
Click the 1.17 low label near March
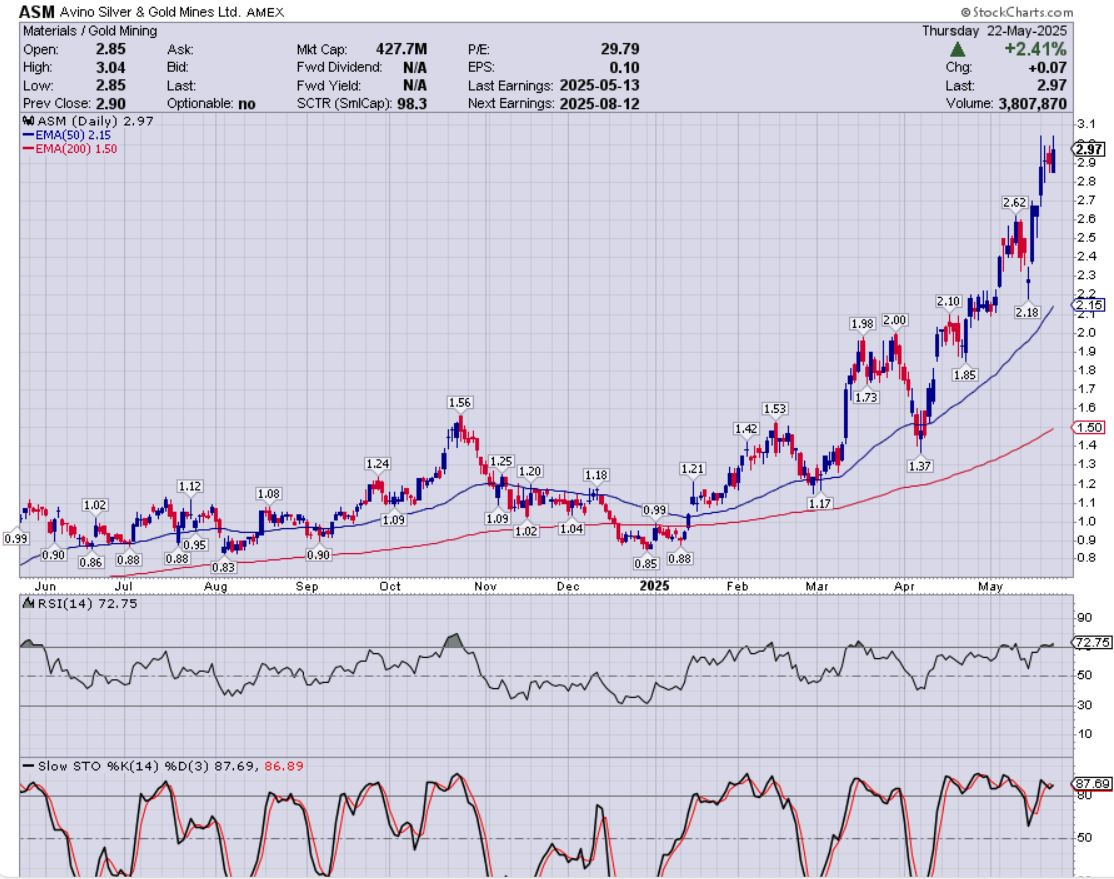point(819,503)
